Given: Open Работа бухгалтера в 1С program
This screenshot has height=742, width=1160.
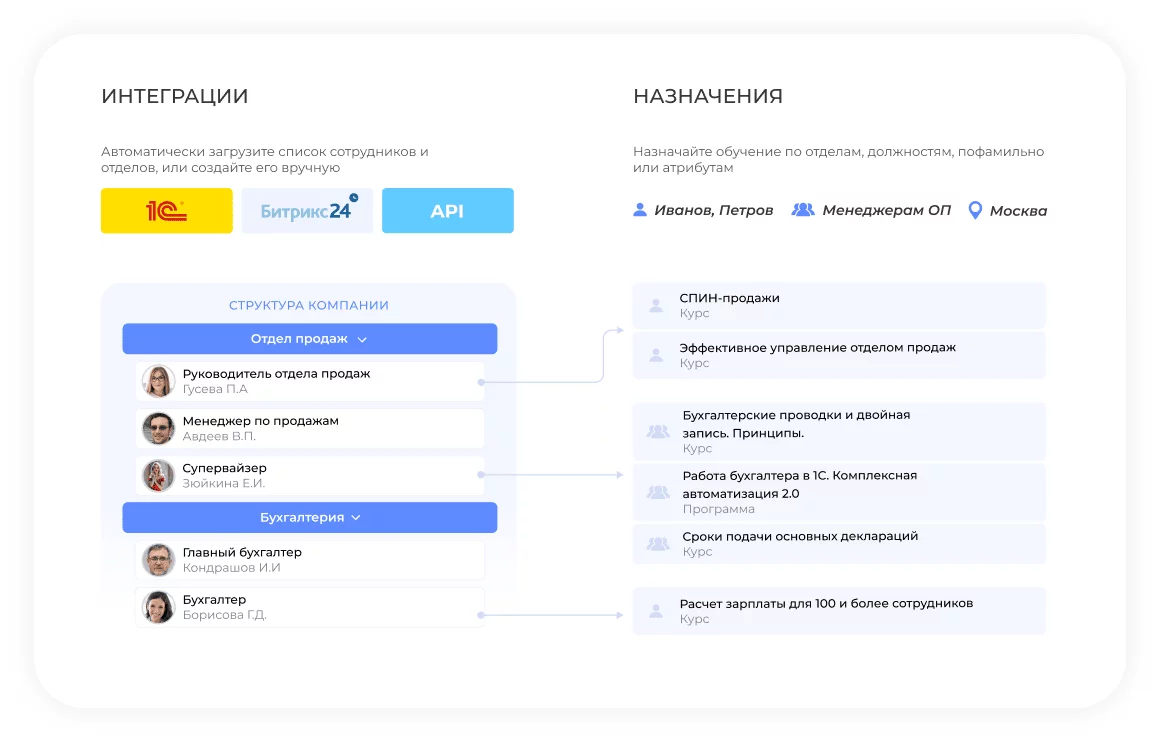Looking at the screenshot, I should [799, 485].
